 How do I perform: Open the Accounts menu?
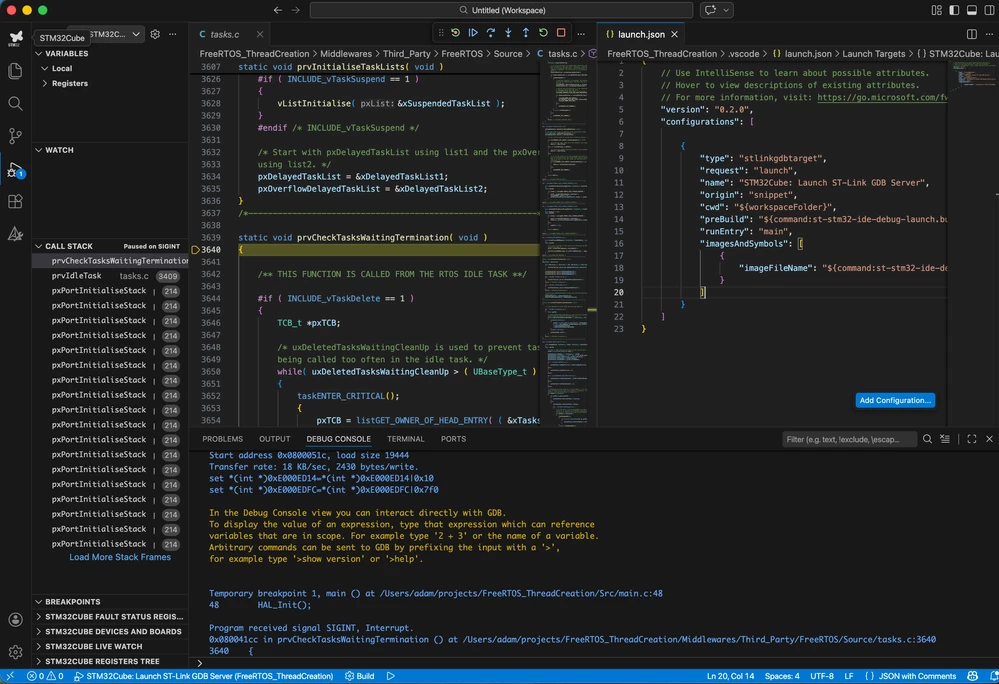tap(15, 620)
